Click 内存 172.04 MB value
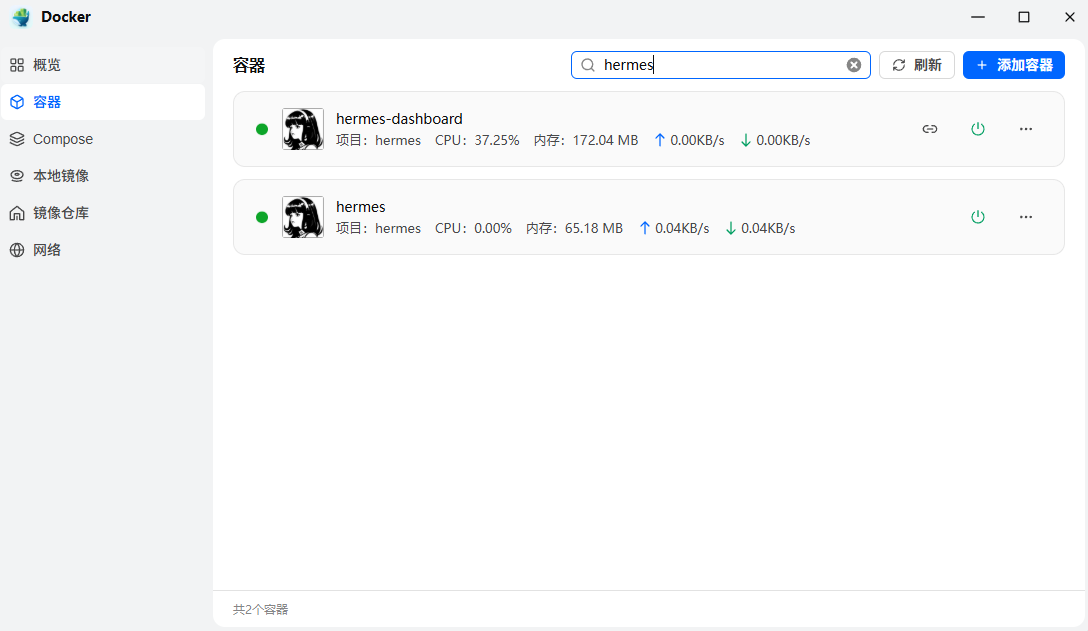The image size is (1088, 631). point(605,140)
